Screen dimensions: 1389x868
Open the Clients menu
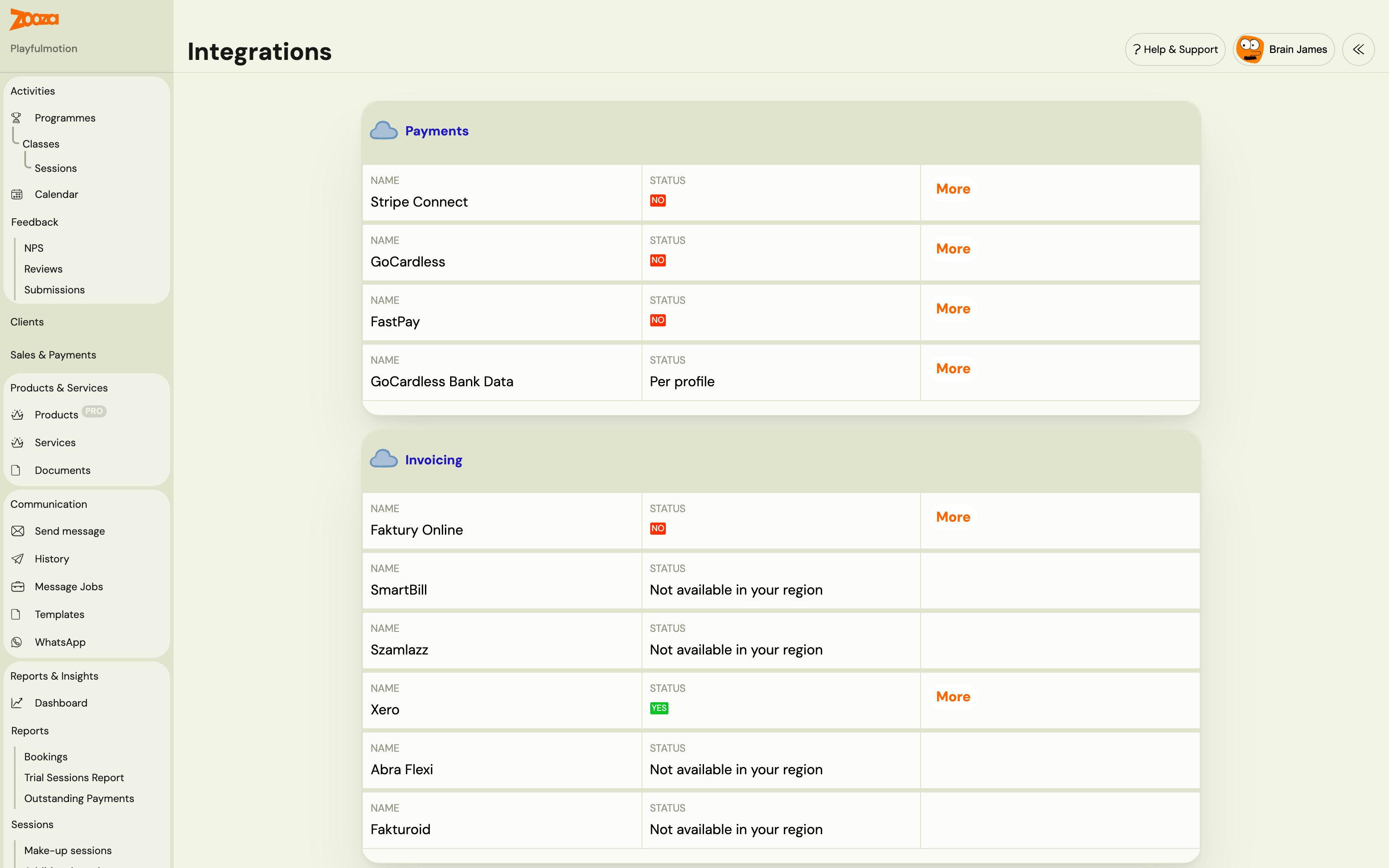click(x=27, y=322)
